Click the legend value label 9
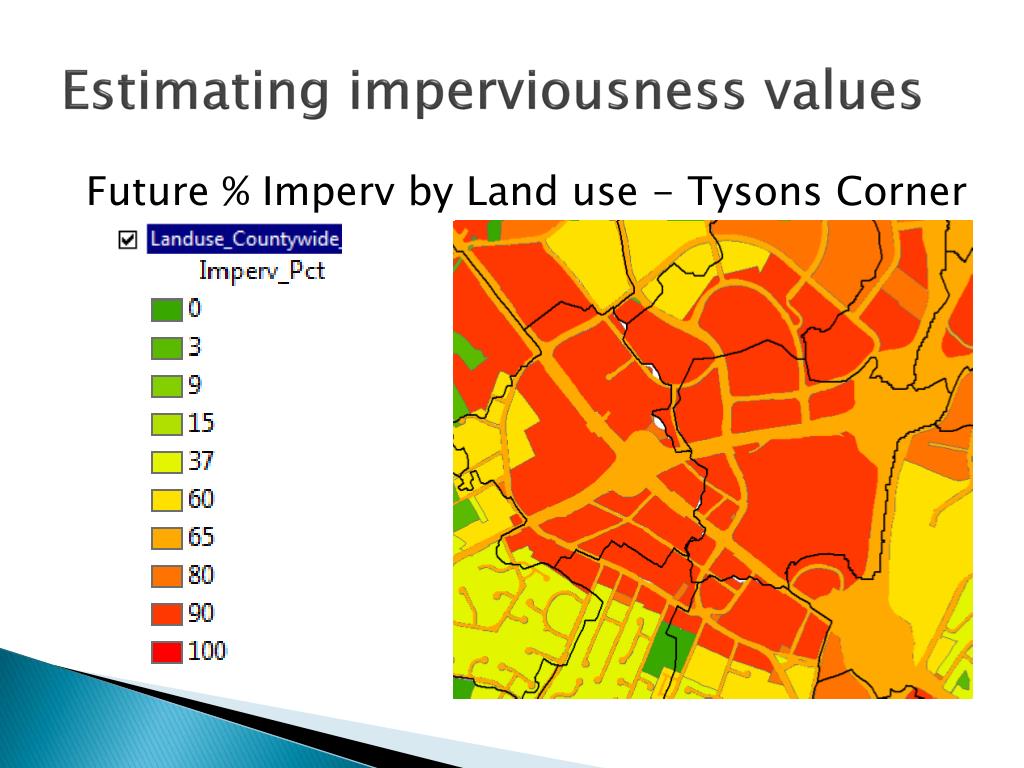 coord(195,385)
